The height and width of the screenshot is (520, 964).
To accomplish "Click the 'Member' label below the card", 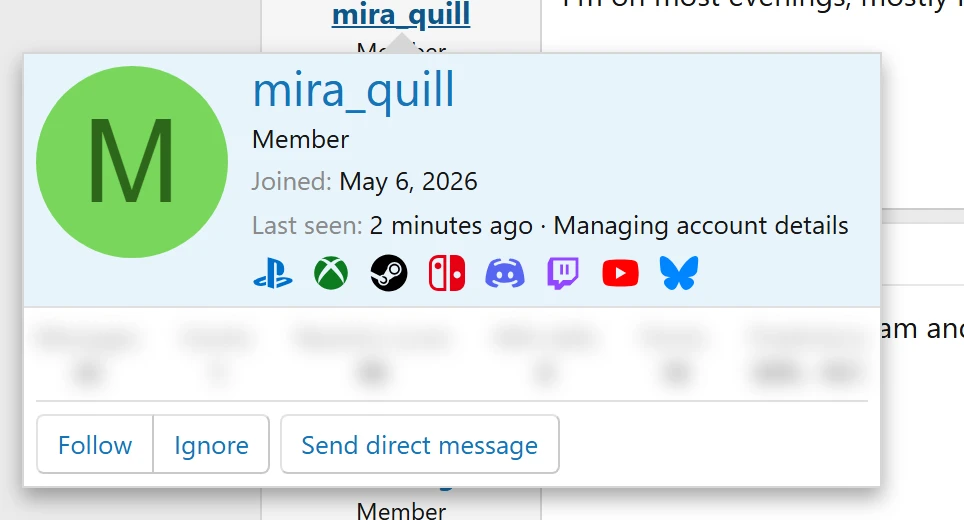I will pyautogui.click(x=401, y=510).
